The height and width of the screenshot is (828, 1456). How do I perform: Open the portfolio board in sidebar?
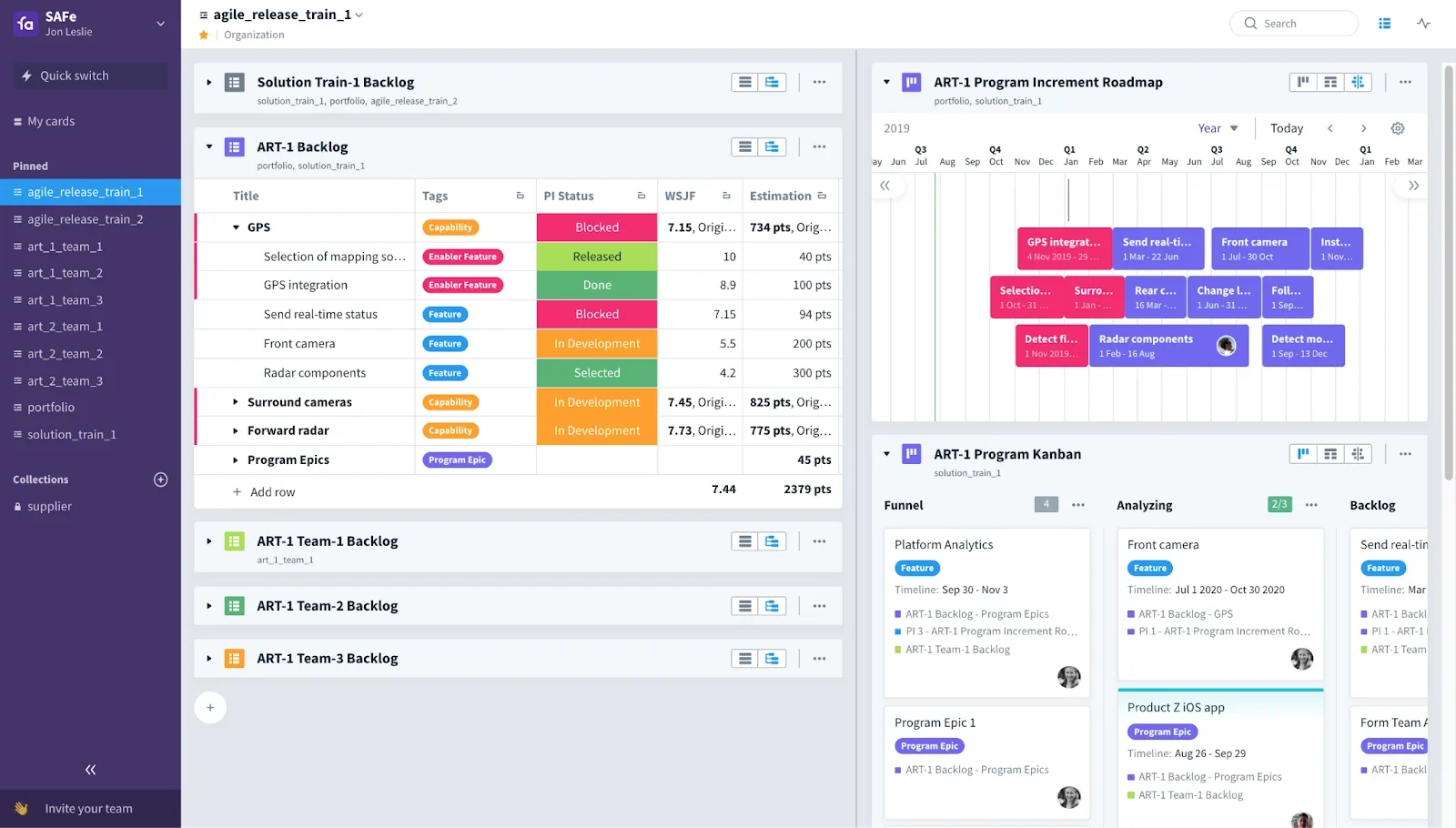pos(51,408)
